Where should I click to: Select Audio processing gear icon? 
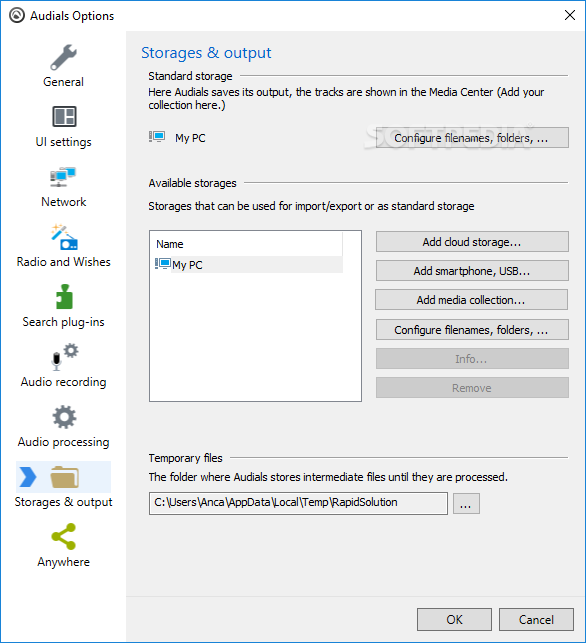64,417
